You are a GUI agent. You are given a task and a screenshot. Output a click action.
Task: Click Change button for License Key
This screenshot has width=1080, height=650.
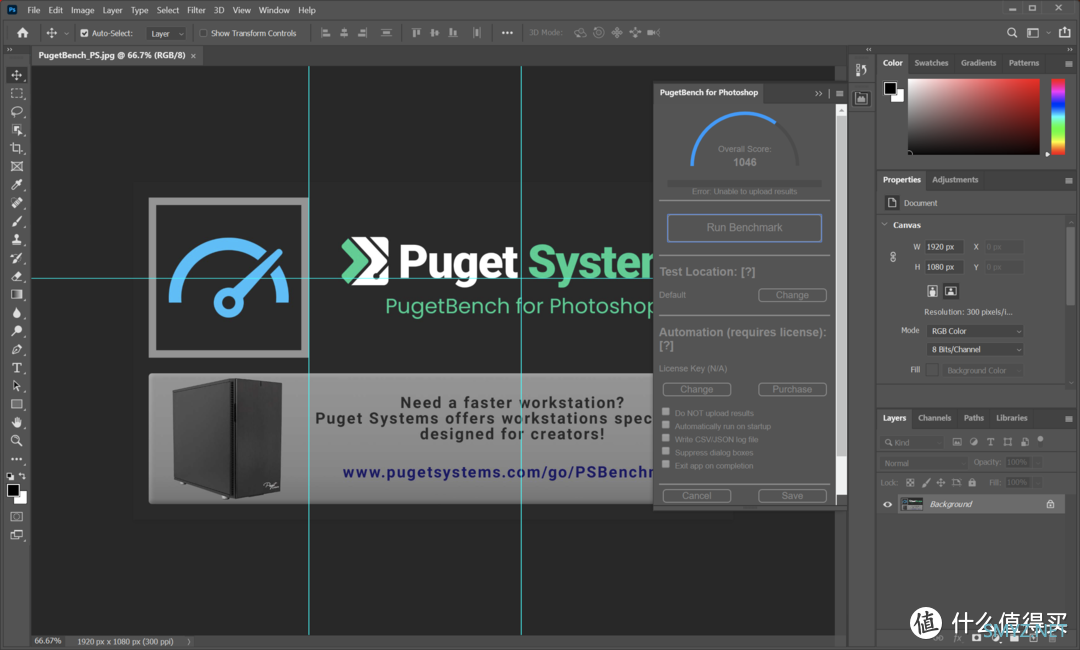[x=696, y=390]
